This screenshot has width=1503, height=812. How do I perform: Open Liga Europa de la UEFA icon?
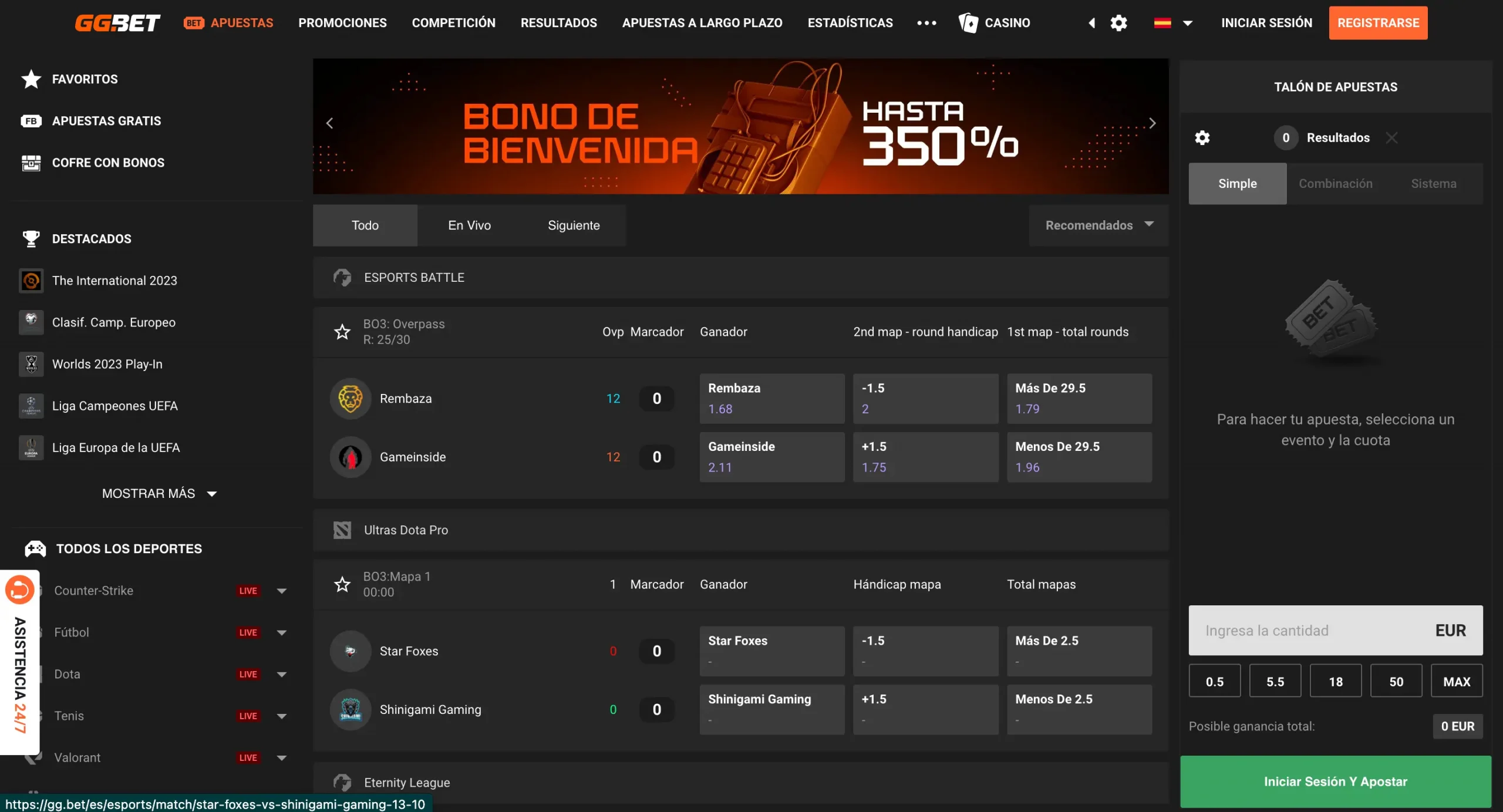31,447
